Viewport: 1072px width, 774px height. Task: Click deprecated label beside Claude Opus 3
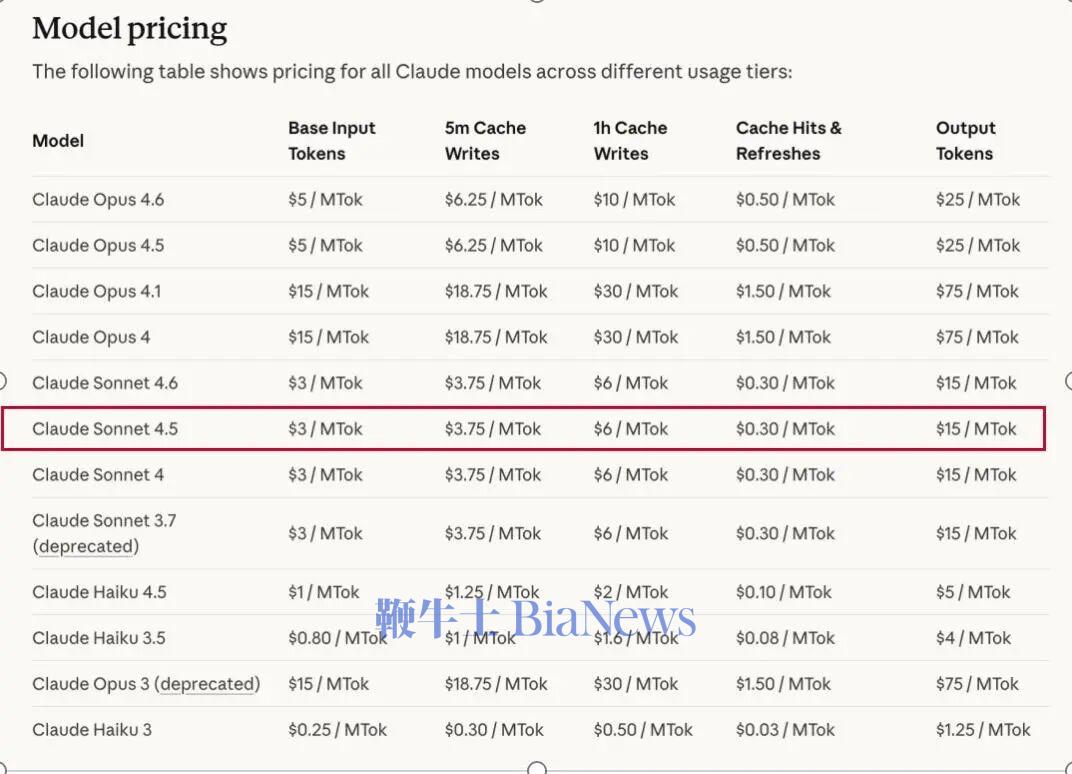click(x=208, y=684)
